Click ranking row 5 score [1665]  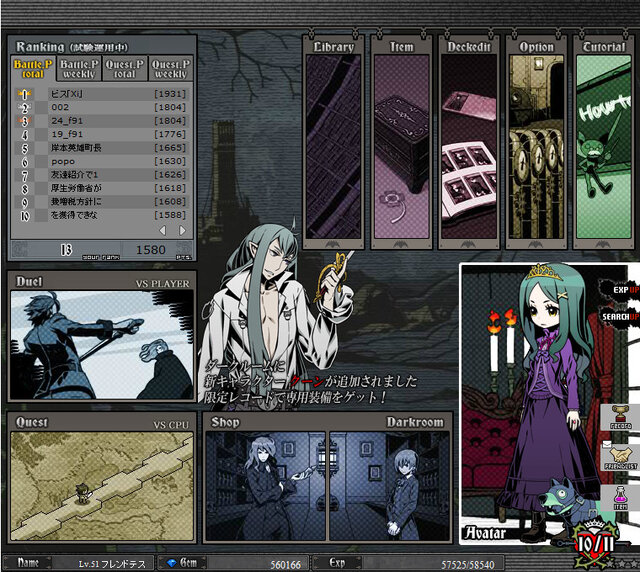point(170,148)
